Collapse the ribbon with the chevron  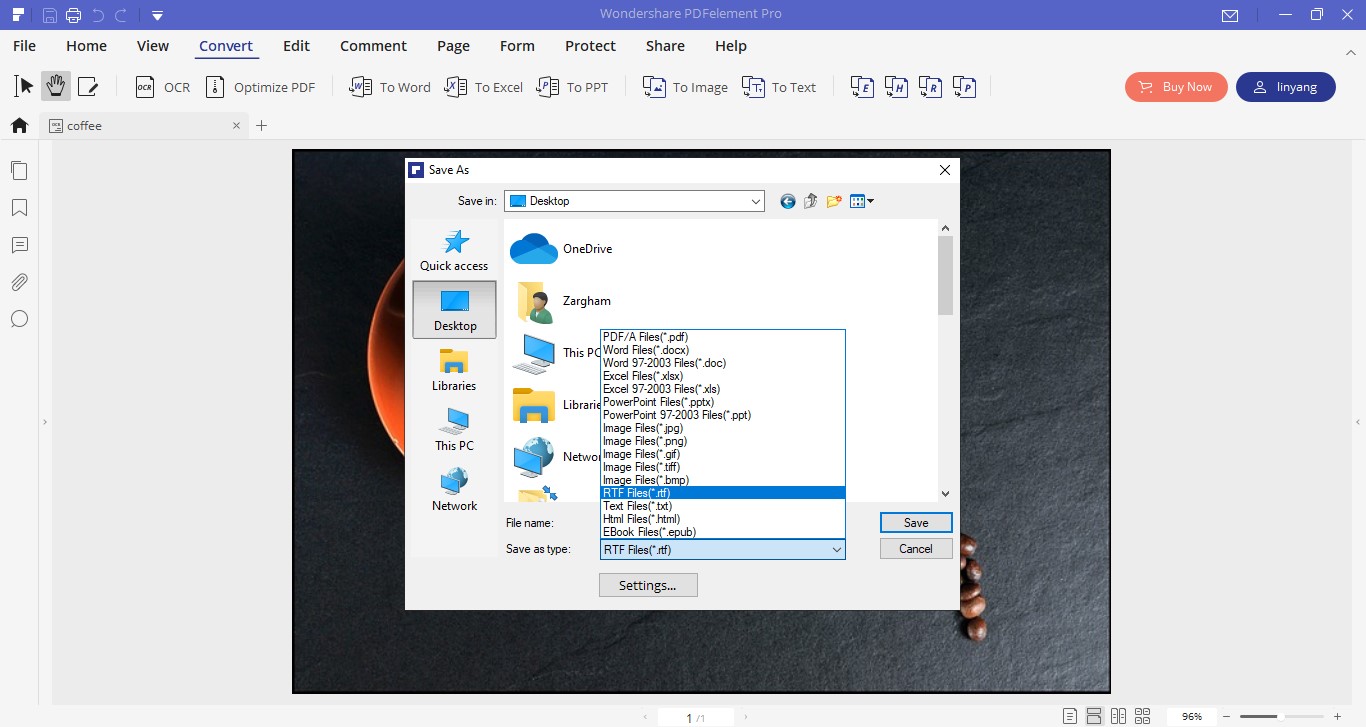[x=1351, y=51]
